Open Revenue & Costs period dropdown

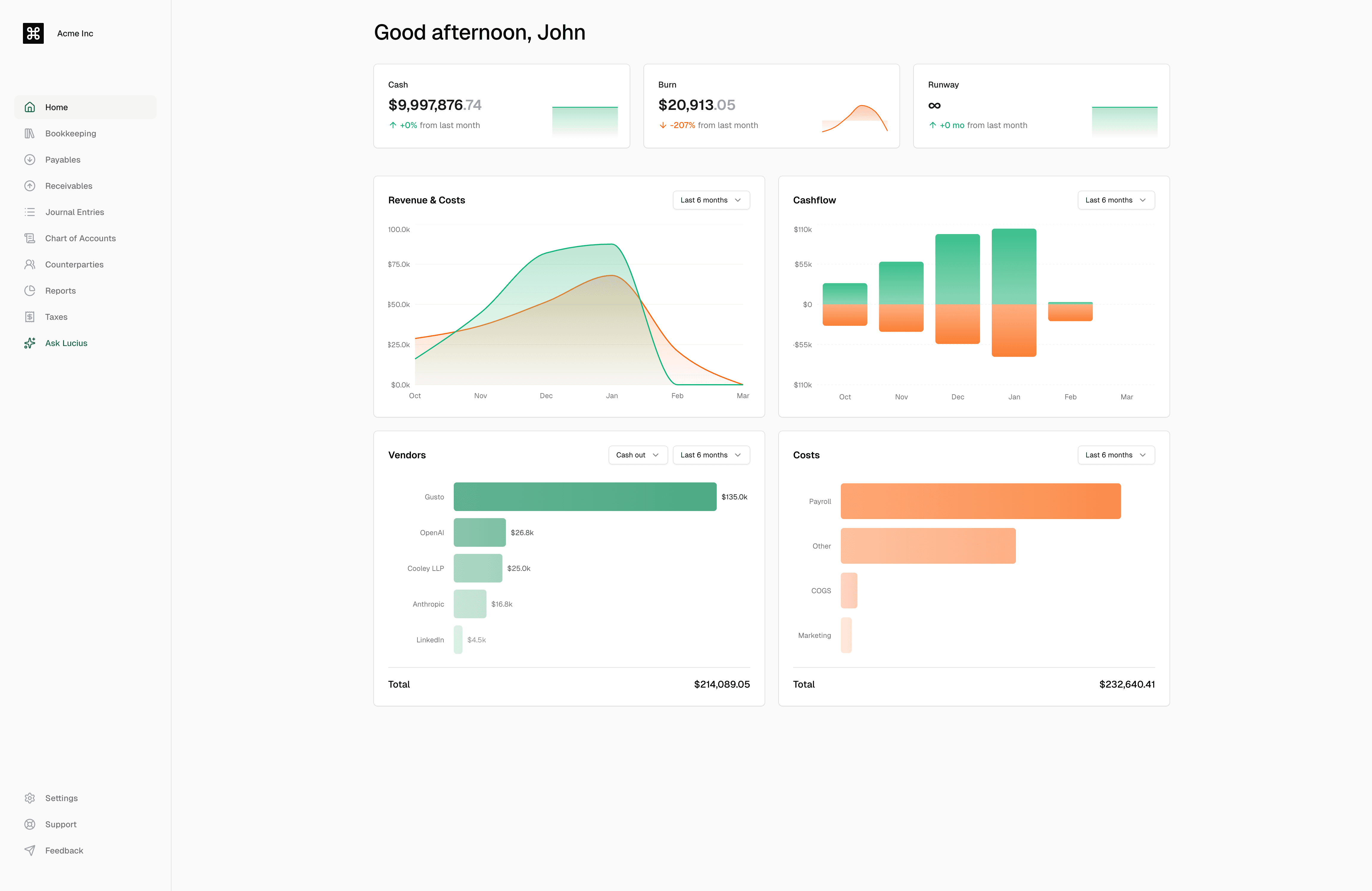(x=711, y=200)
